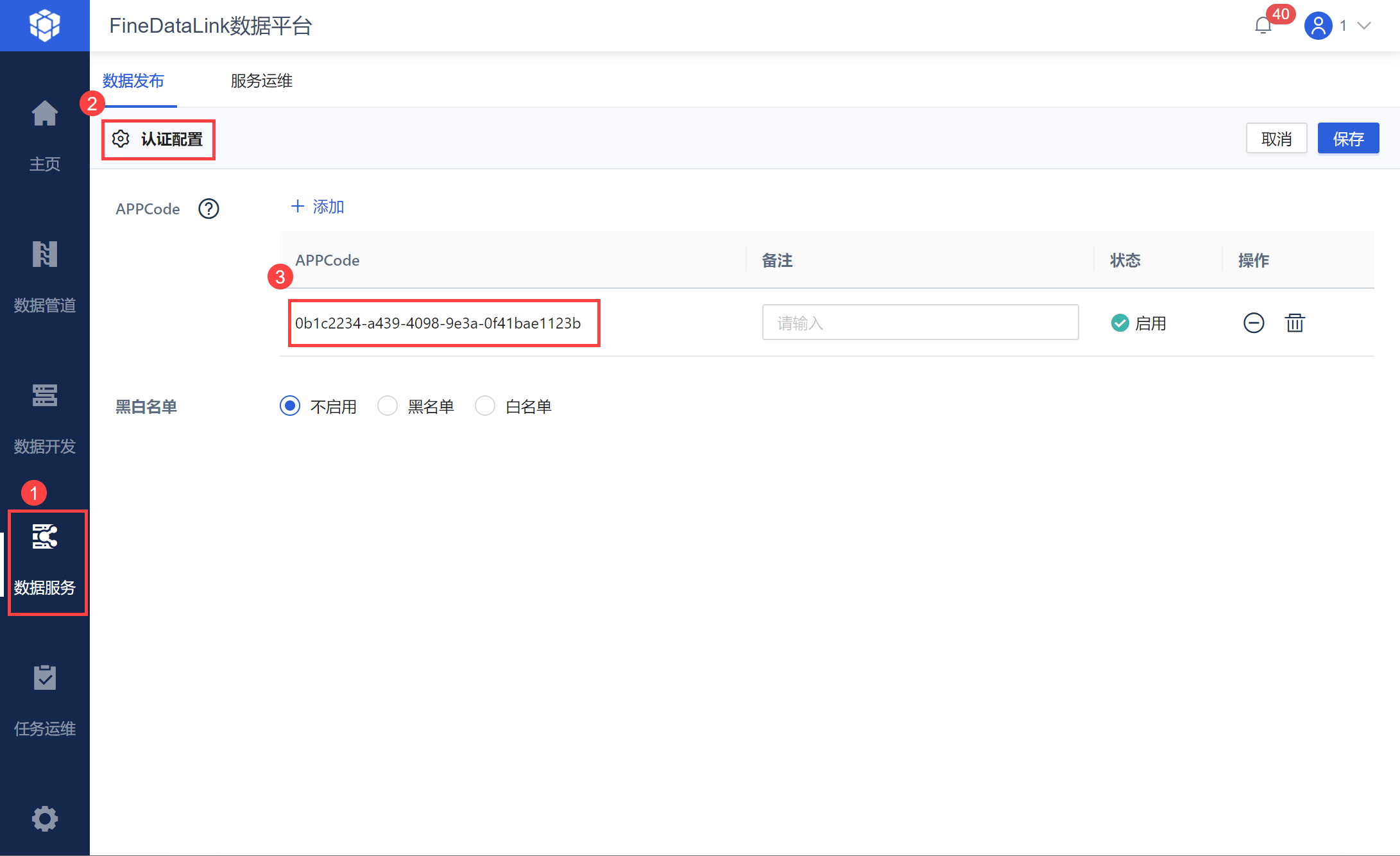
Task: Switch to the 服务运维 tab
Action: [261, 81]
